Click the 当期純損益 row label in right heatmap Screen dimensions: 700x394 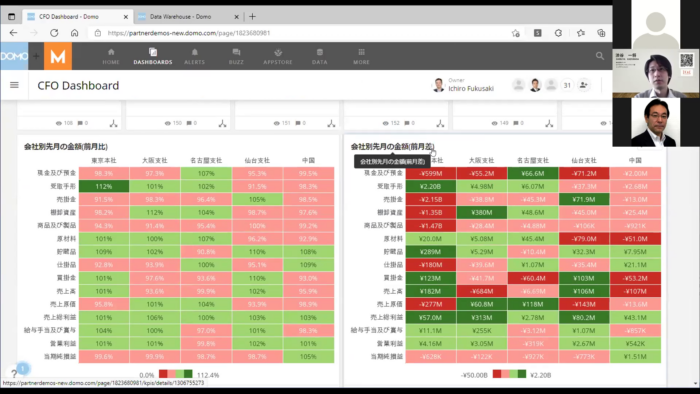coord(387,357)
